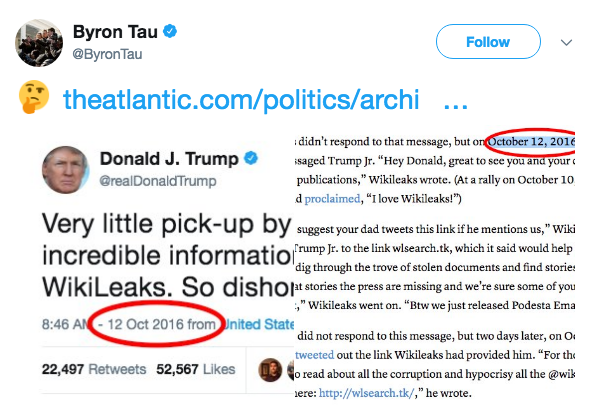Click Donald J. Trump's profile photo

coord(66,170)
